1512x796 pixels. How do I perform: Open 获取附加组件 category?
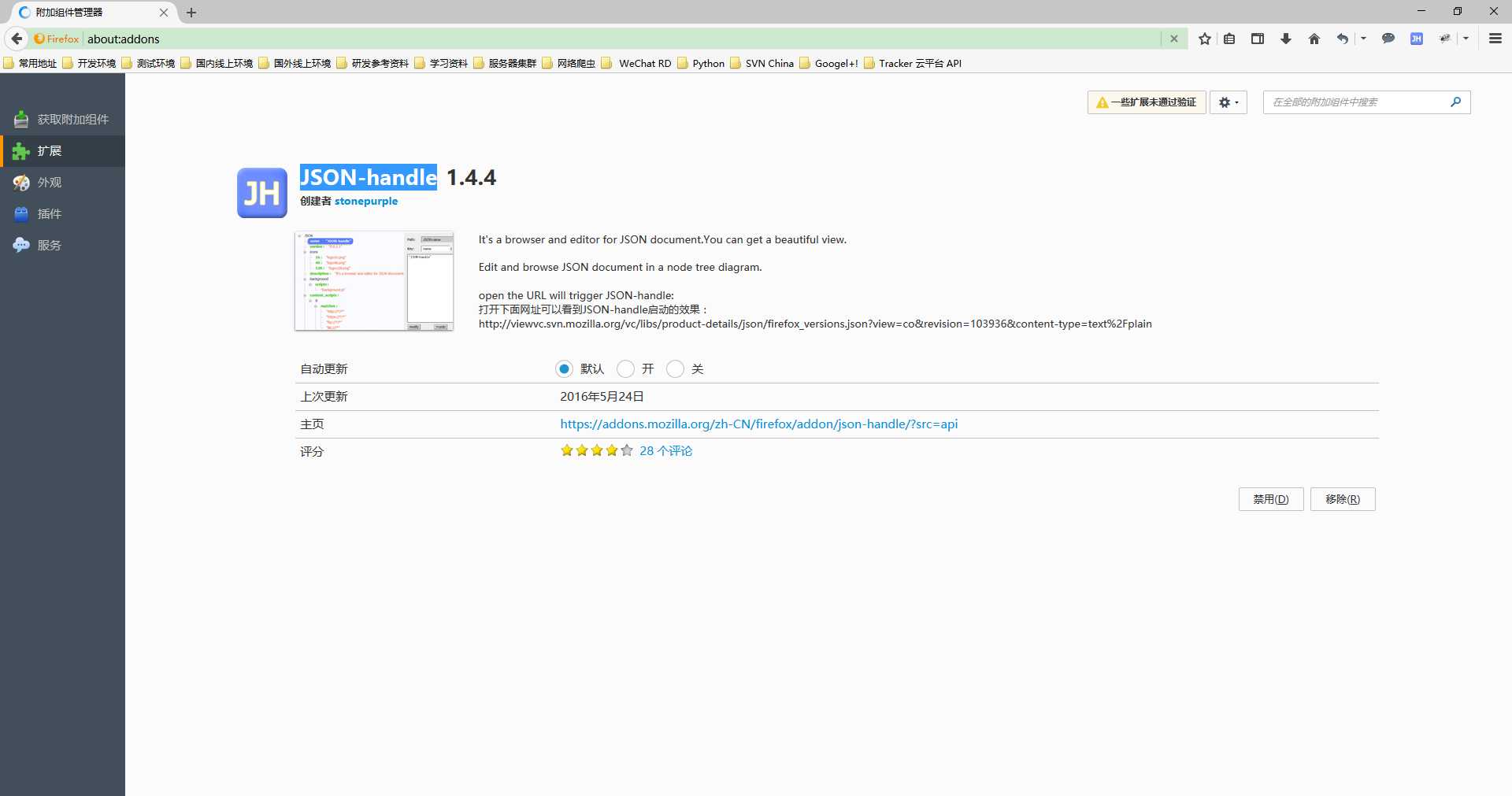tap(62, 120)
